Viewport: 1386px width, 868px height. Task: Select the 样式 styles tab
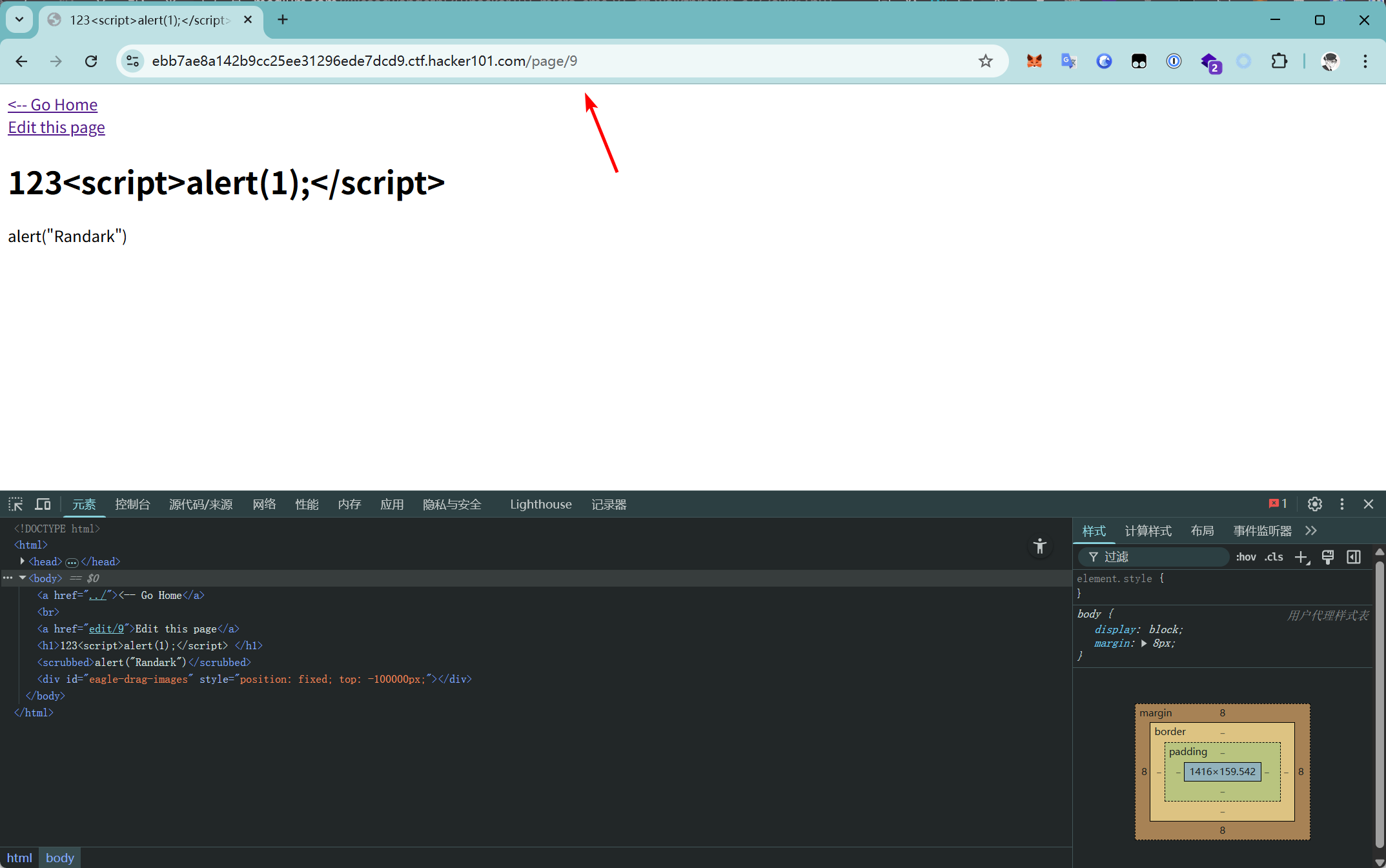(x=1094, y=530)
